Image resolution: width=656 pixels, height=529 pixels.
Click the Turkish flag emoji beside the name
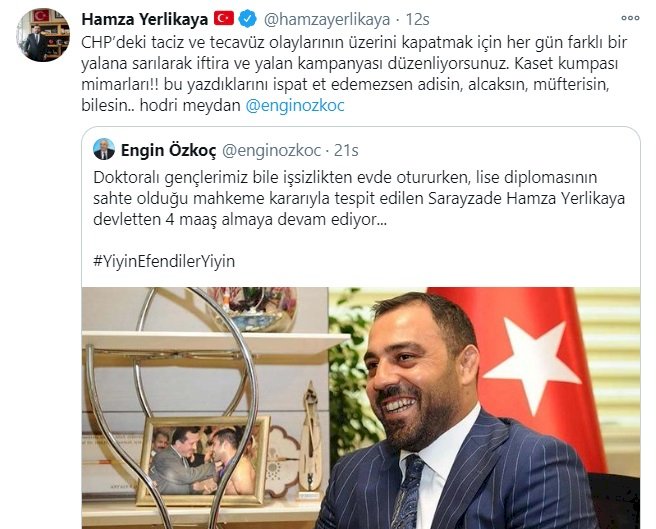224,18
